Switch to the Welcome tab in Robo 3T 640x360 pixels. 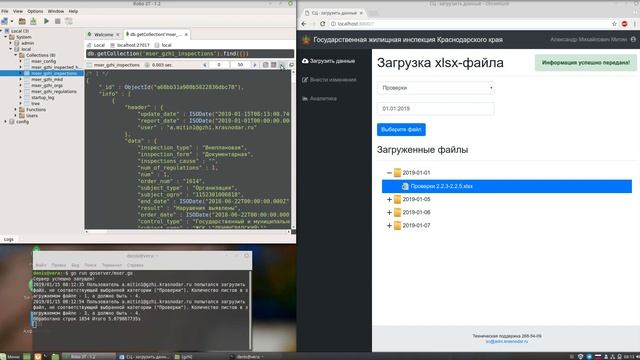[103, 35]
